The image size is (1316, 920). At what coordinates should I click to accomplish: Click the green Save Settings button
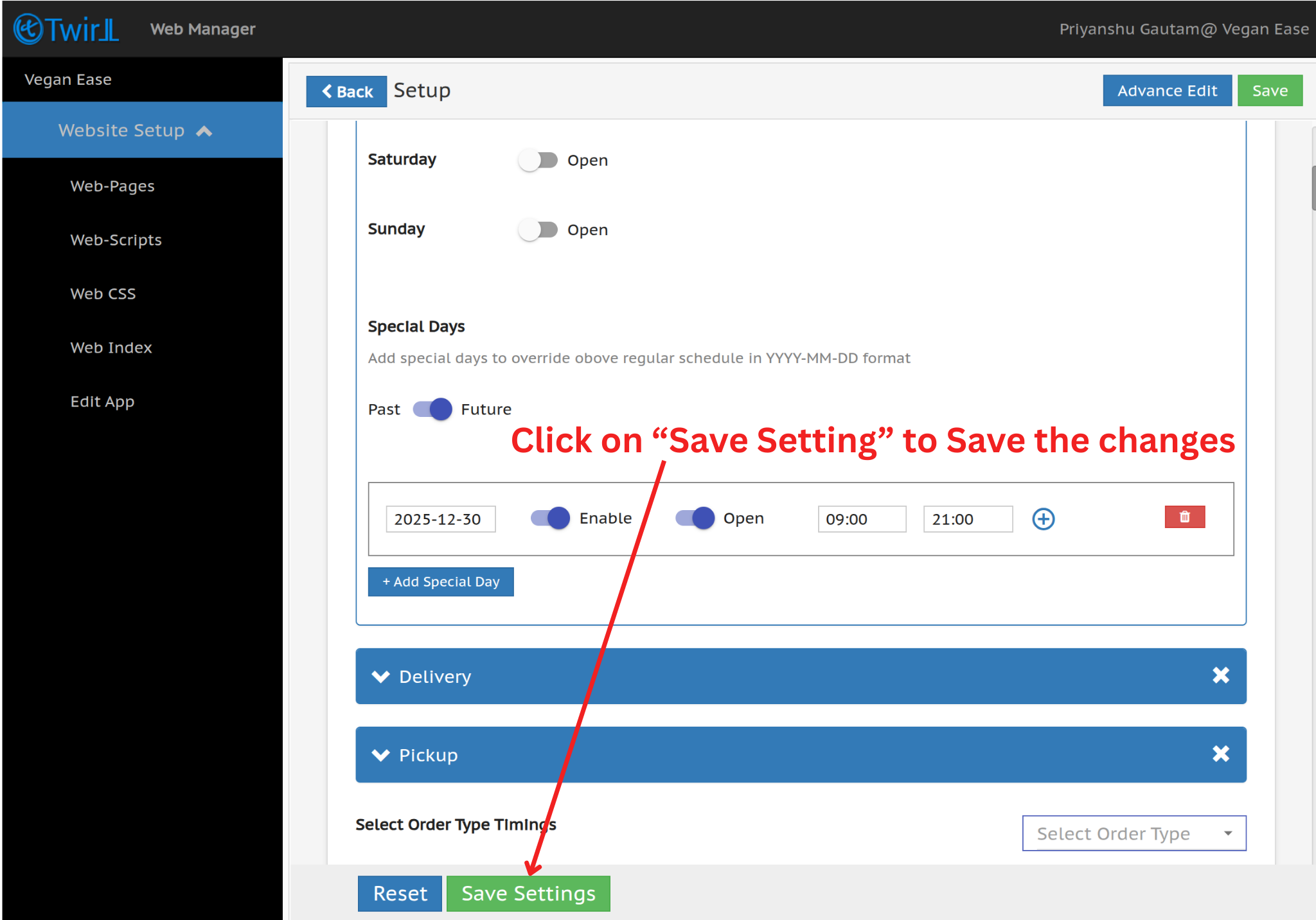pyautogui.click(x=528, y=894)
